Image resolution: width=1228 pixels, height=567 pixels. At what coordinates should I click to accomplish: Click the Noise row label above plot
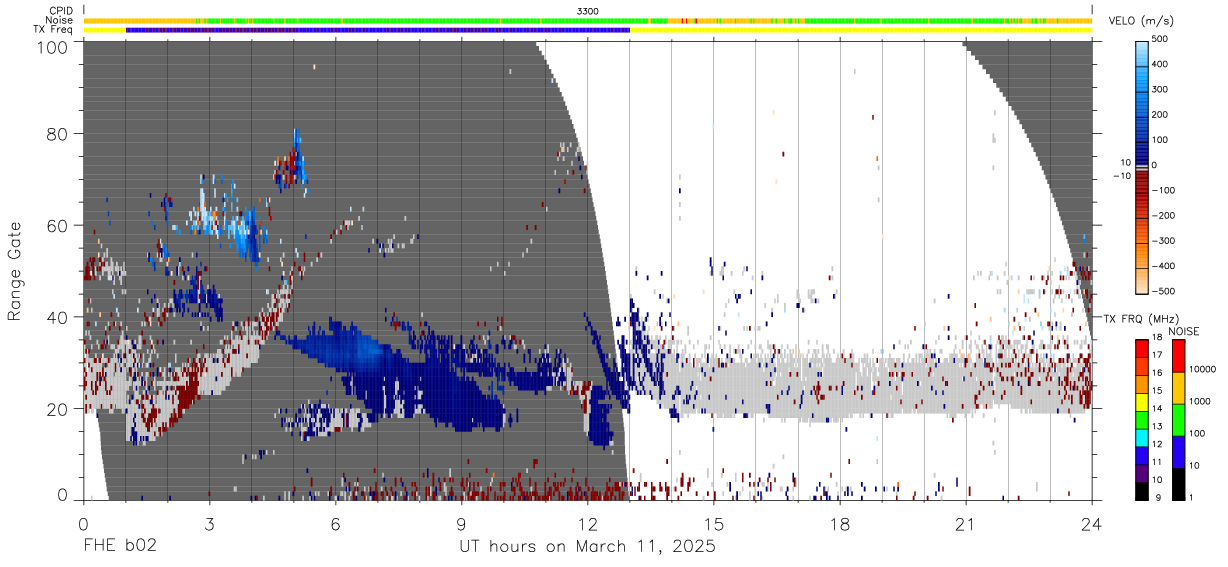[x=59, y=20]
